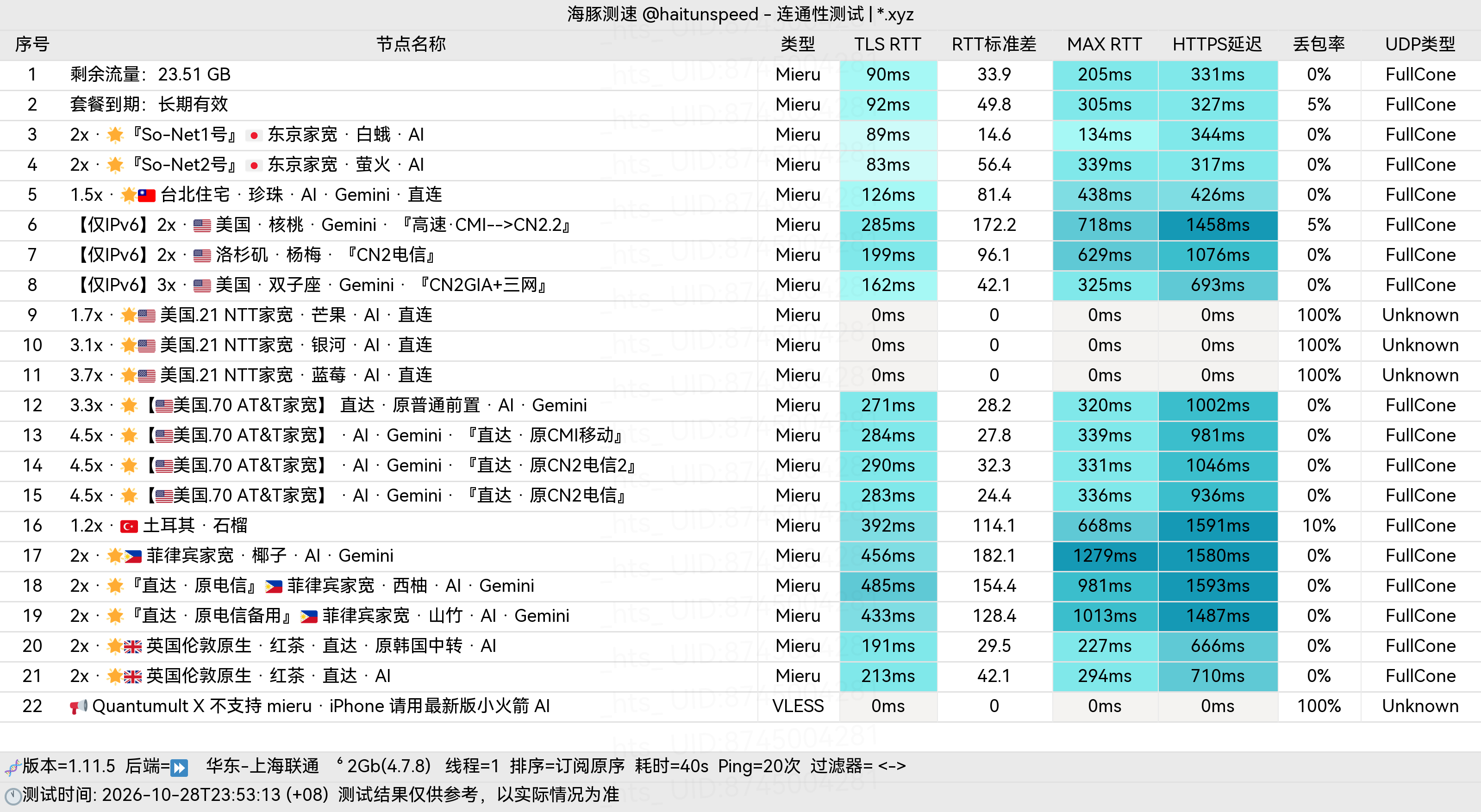
Task: Click the 485ms TLS RTT cell
Action: pos(887,586)
